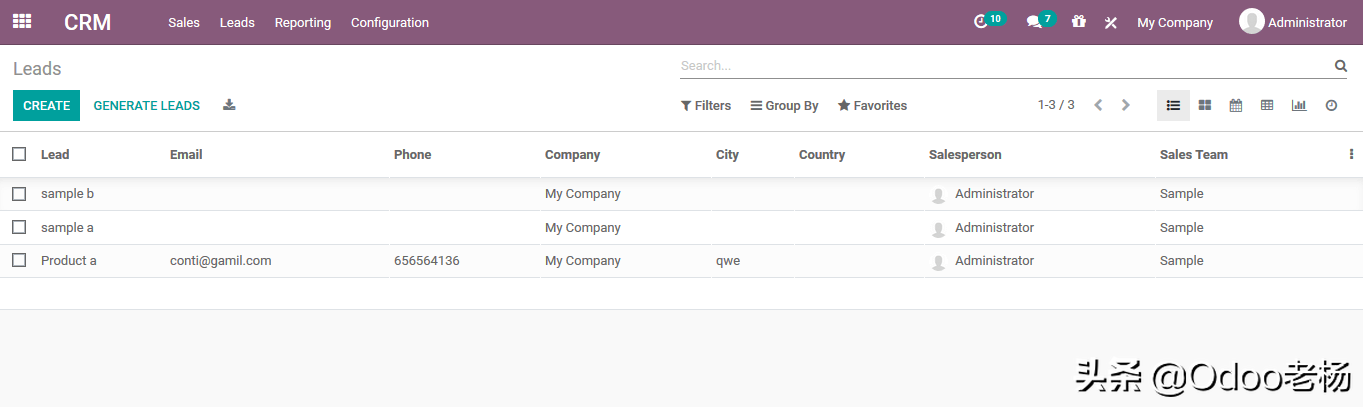Switch to Pivot table view
Screen dimensions: 1365x407
pos(1267,105)
